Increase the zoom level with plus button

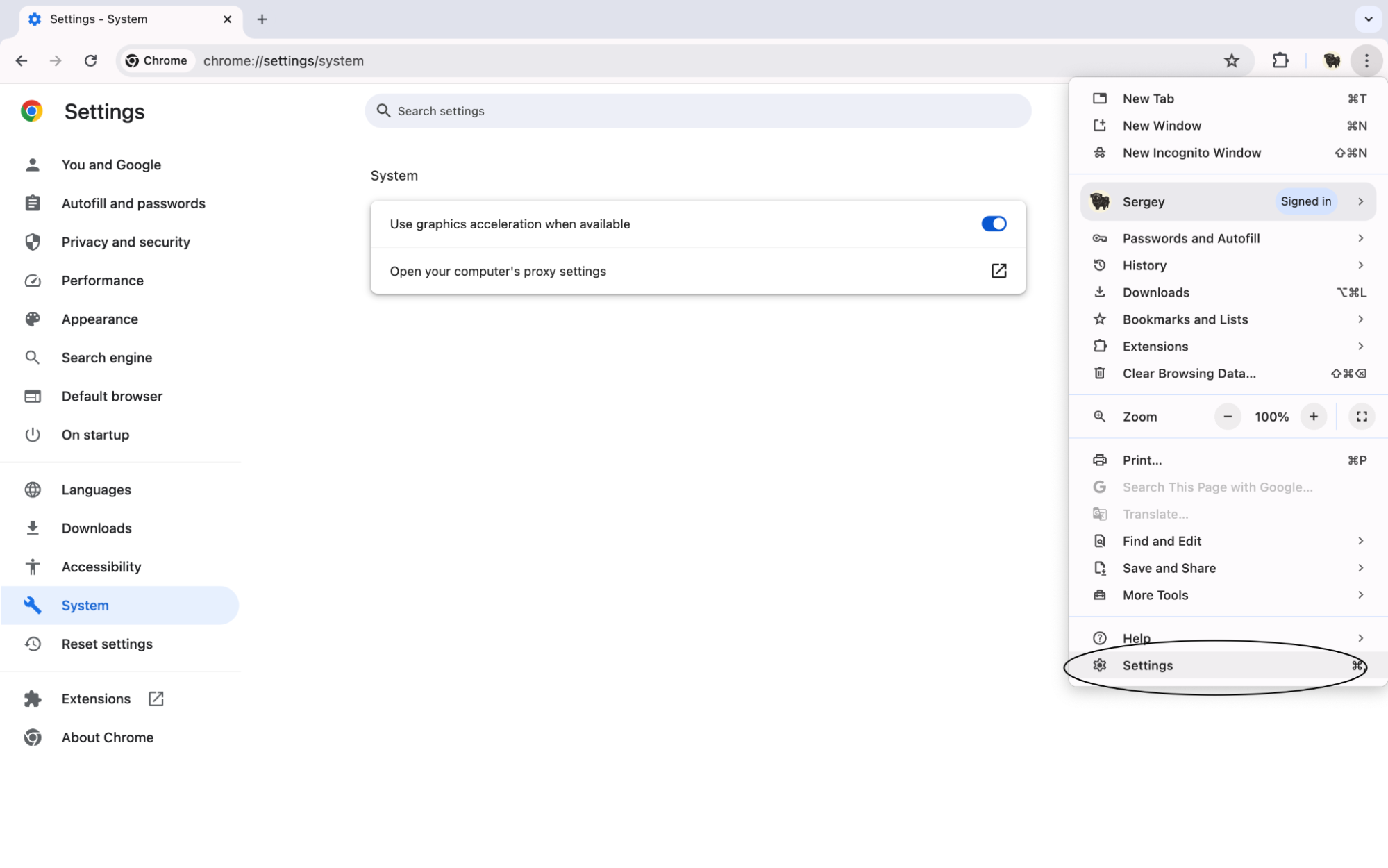click(x=1313, y=417)
